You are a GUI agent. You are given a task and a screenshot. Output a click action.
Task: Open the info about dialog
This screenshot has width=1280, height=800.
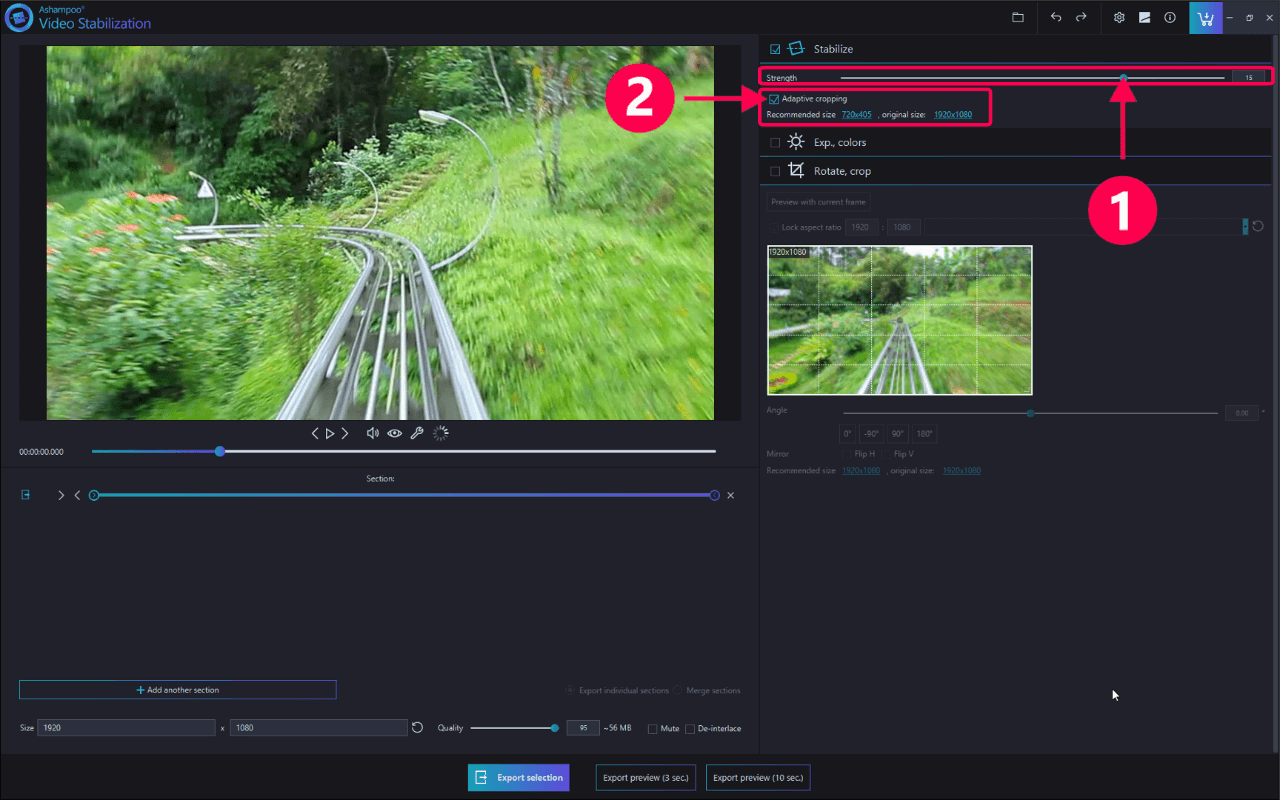click(x=1170, y=18)
